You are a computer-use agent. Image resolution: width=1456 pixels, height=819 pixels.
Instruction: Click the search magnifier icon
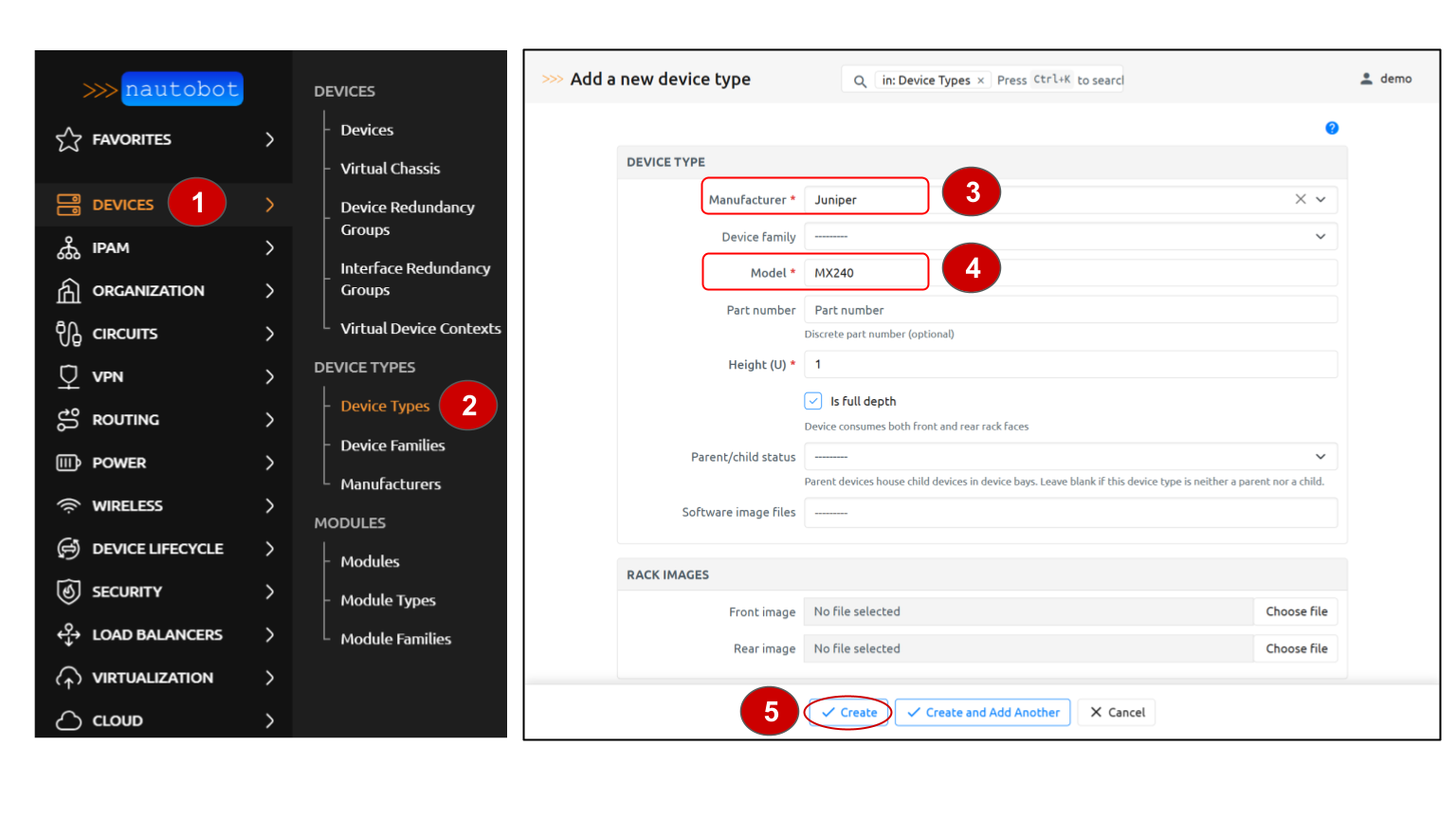(860, 81)
